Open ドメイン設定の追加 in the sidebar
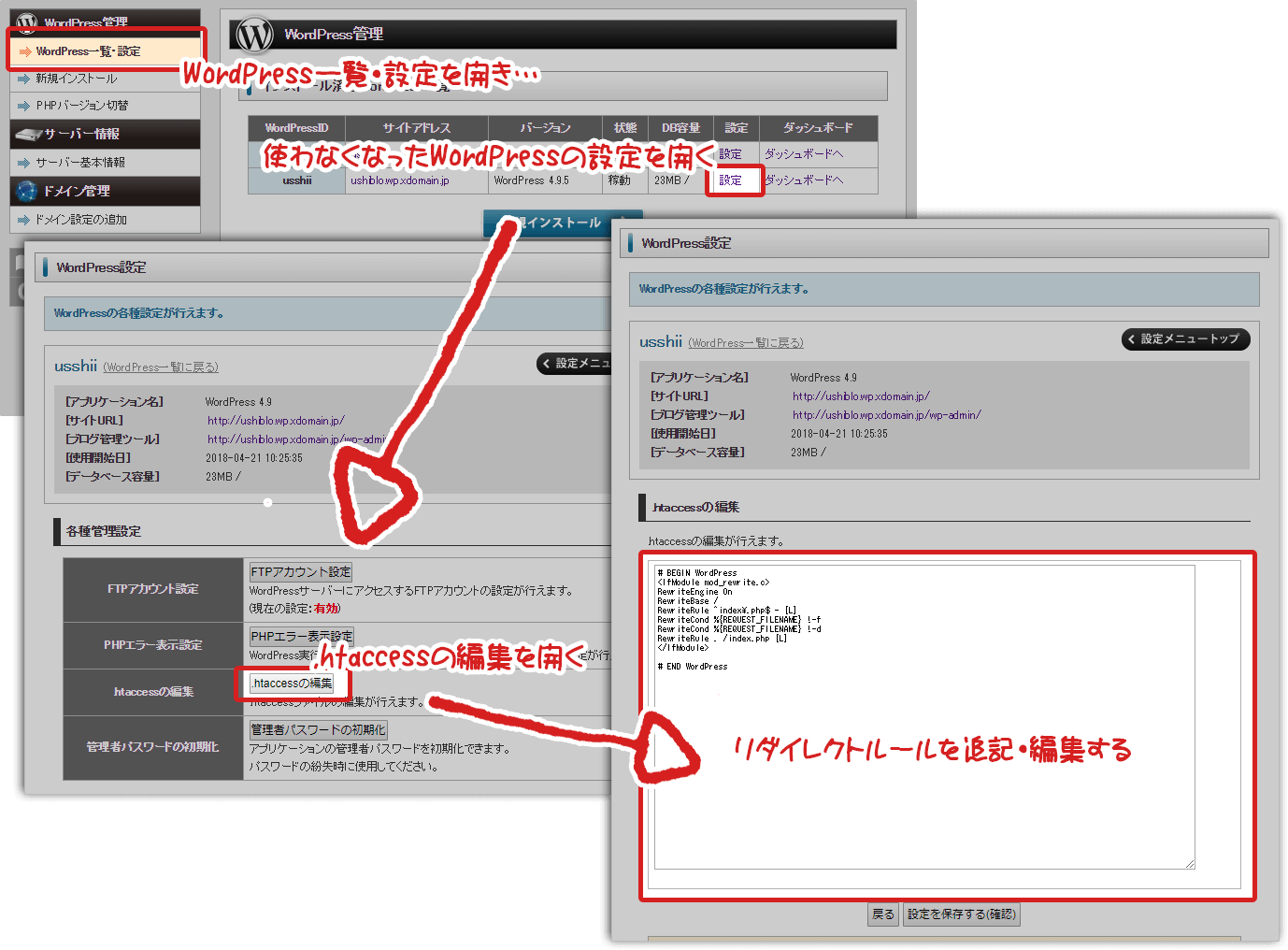Screen dimensions: 1288x950 coord(105,220)
